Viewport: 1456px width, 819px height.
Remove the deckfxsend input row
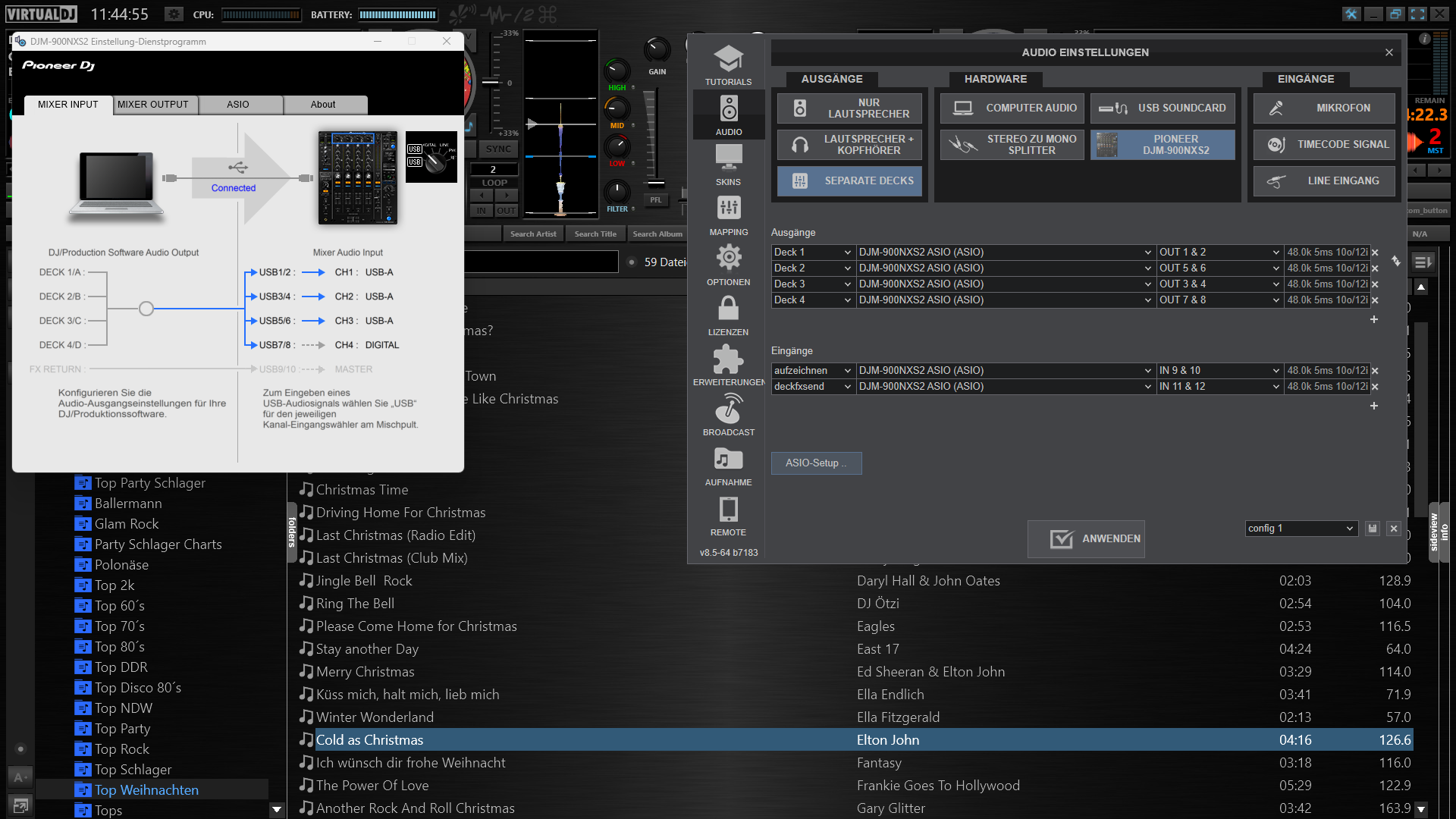[x=1375, y=387]
